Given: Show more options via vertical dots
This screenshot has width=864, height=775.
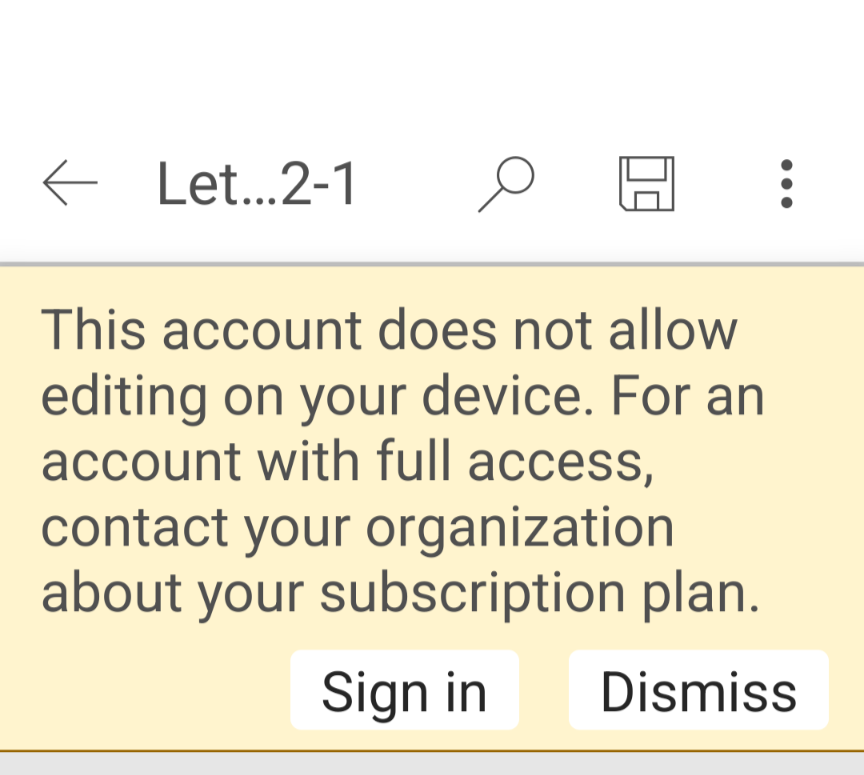Looking at the screenshot, I should (x=786, y=184).
